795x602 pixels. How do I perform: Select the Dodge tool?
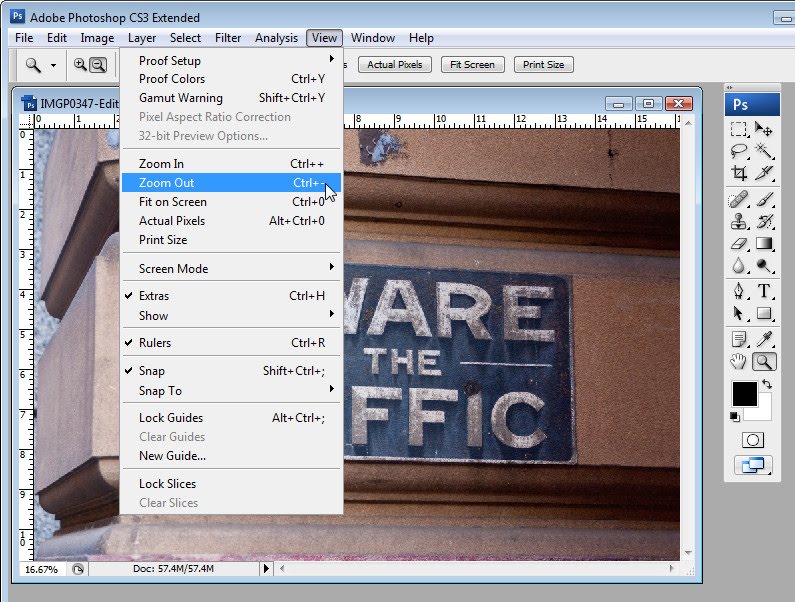pyautogui.click(x=764, y=265)
